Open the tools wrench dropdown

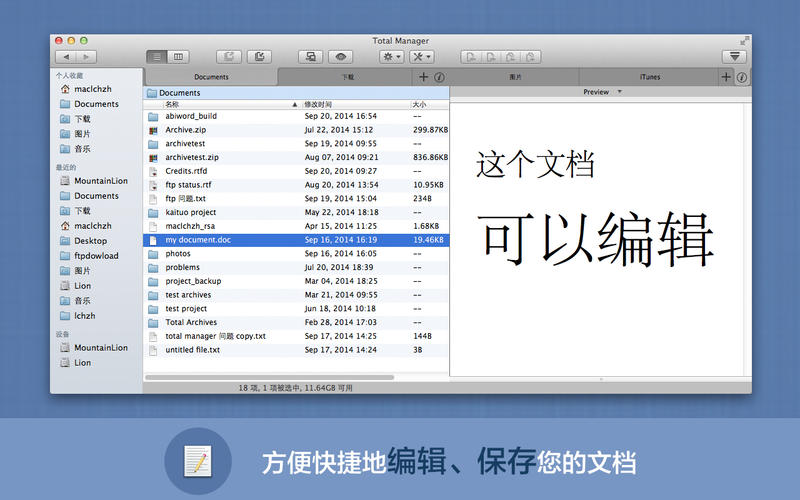point(421,57)
